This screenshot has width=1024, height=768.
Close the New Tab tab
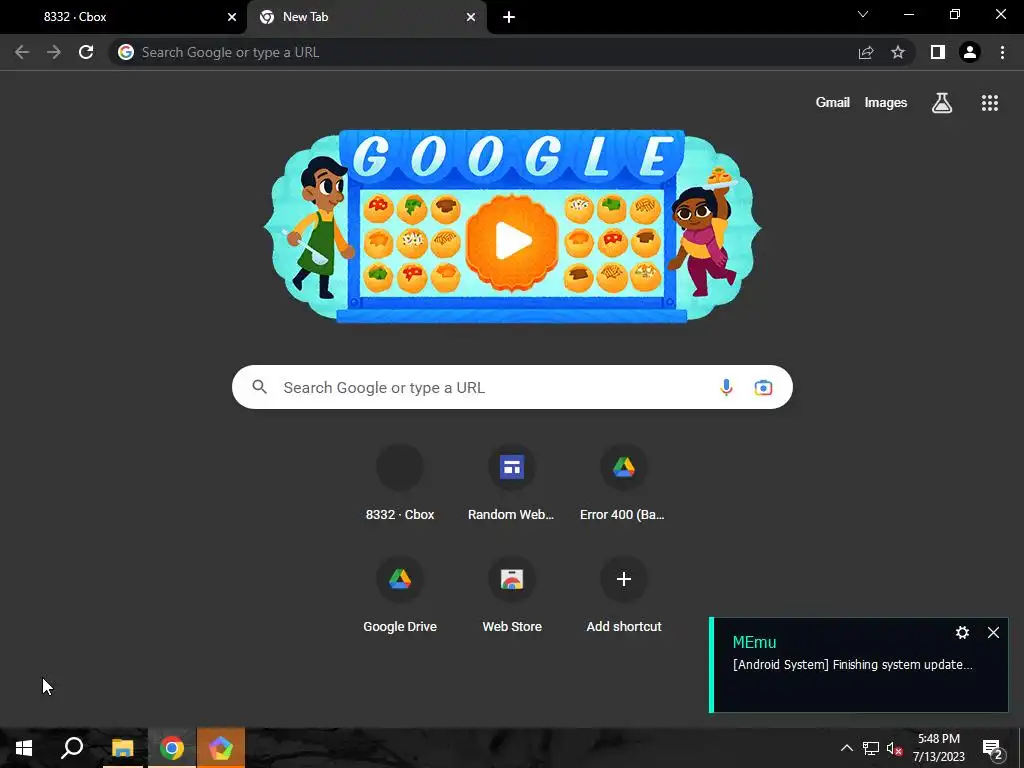click(471, 17)
